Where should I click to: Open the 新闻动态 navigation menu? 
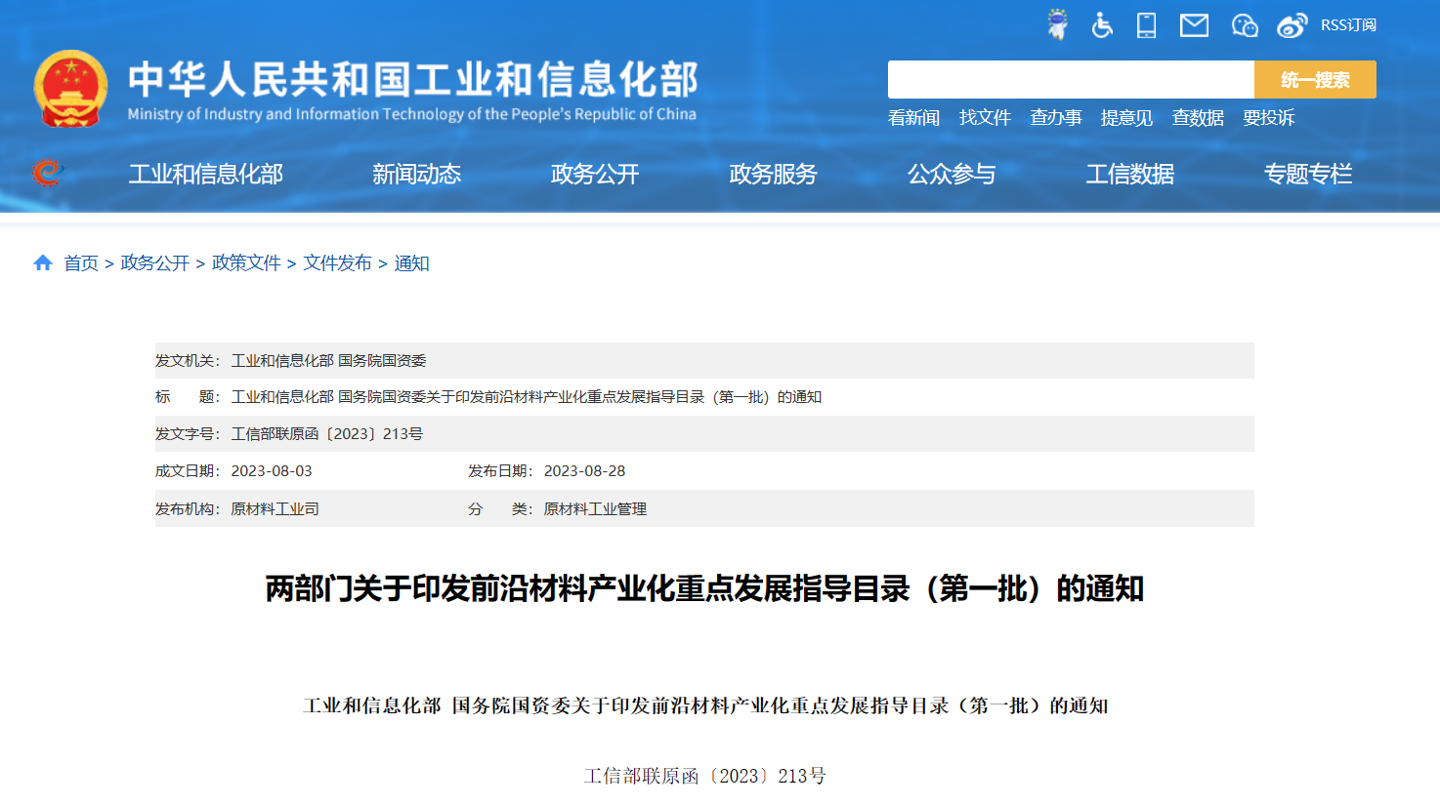[x=416, y=174]
